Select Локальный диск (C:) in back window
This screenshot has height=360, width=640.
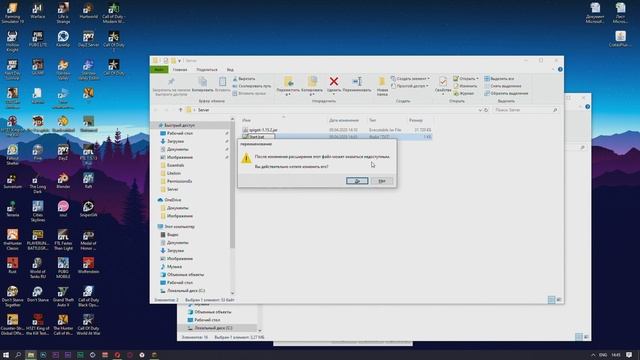click(x=213, y=328)
